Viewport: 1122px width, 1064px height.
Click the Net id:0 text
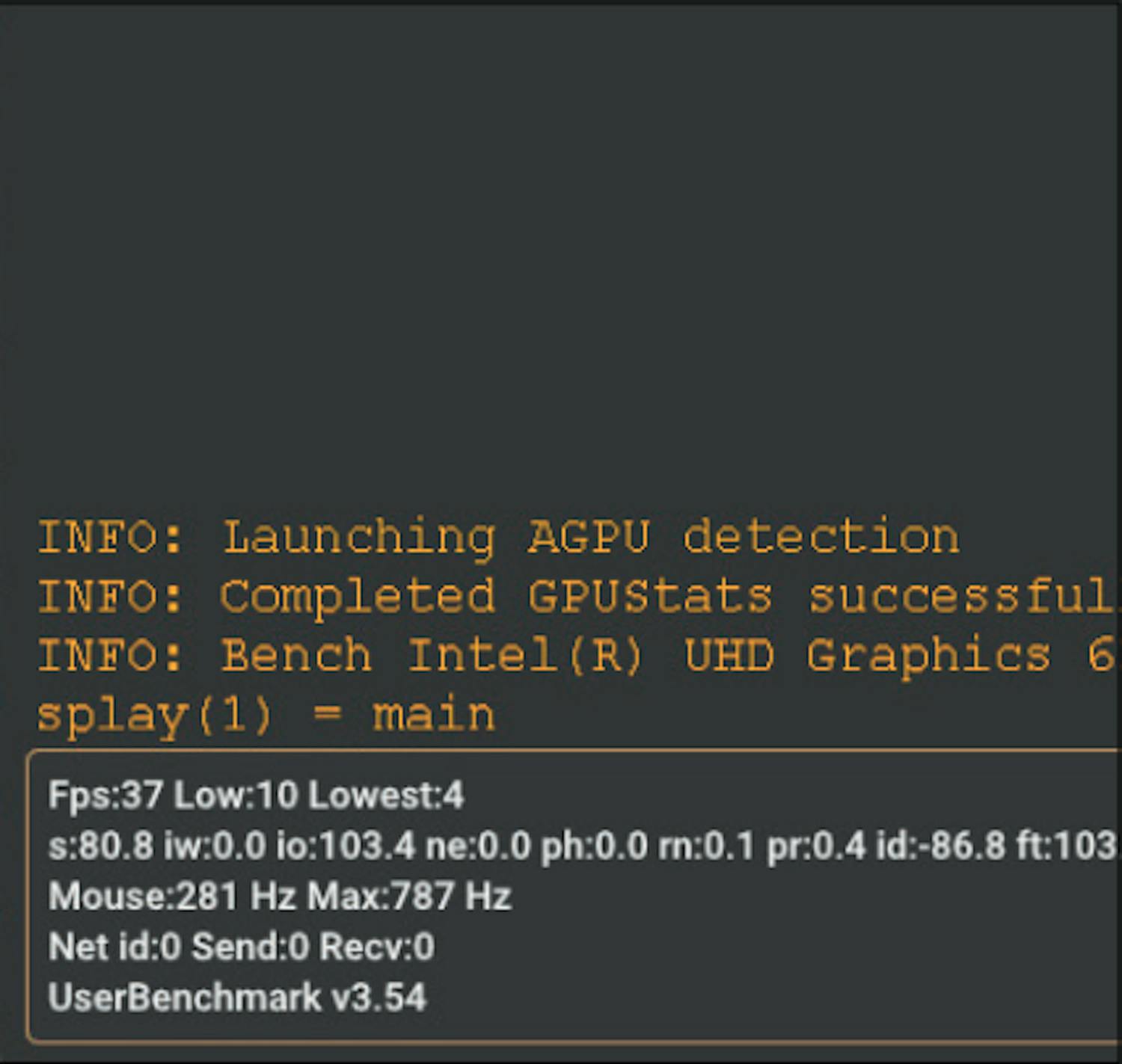(114, 947)
